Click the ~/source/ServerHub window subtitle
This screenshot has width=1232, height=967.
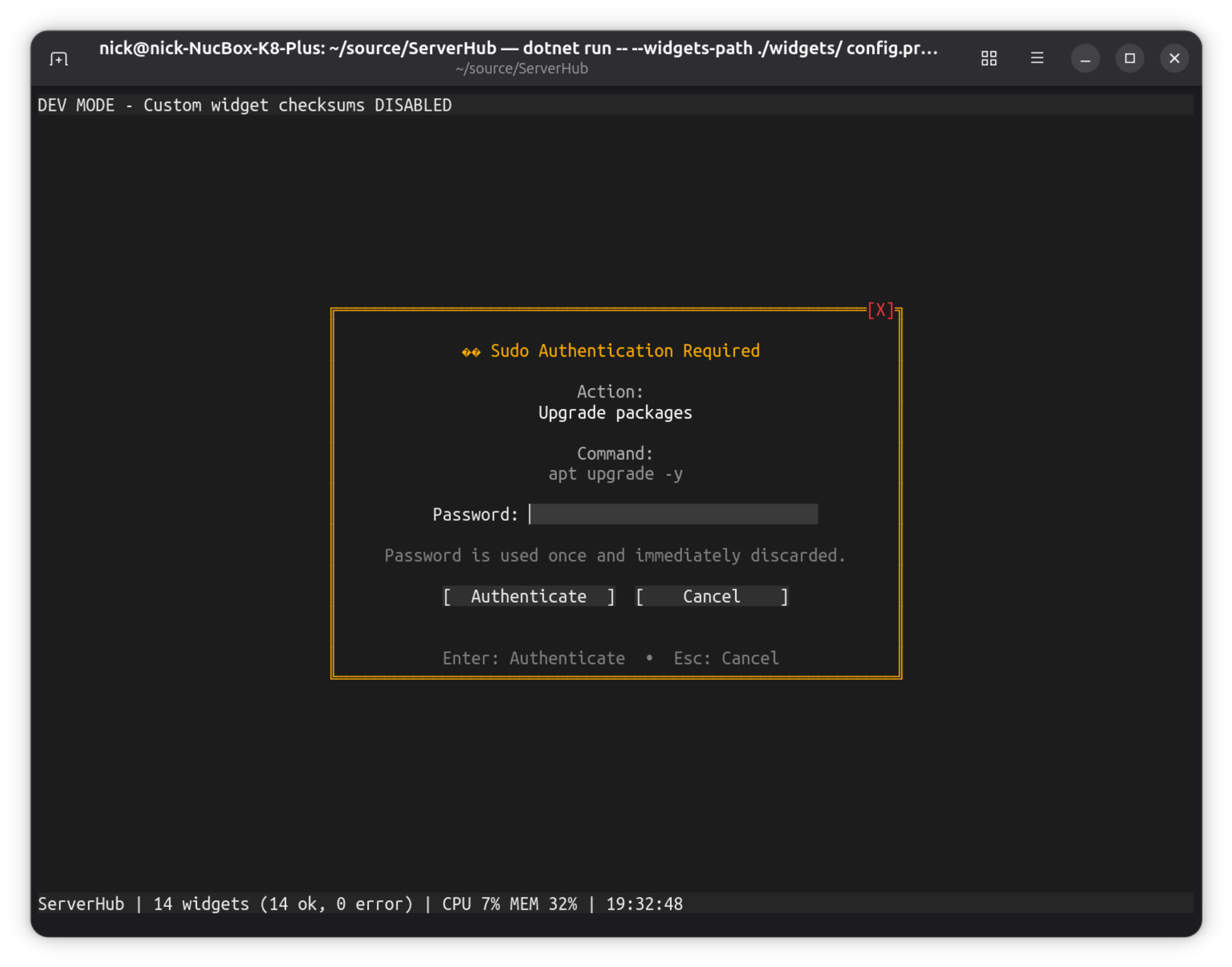tap(521, 69)
